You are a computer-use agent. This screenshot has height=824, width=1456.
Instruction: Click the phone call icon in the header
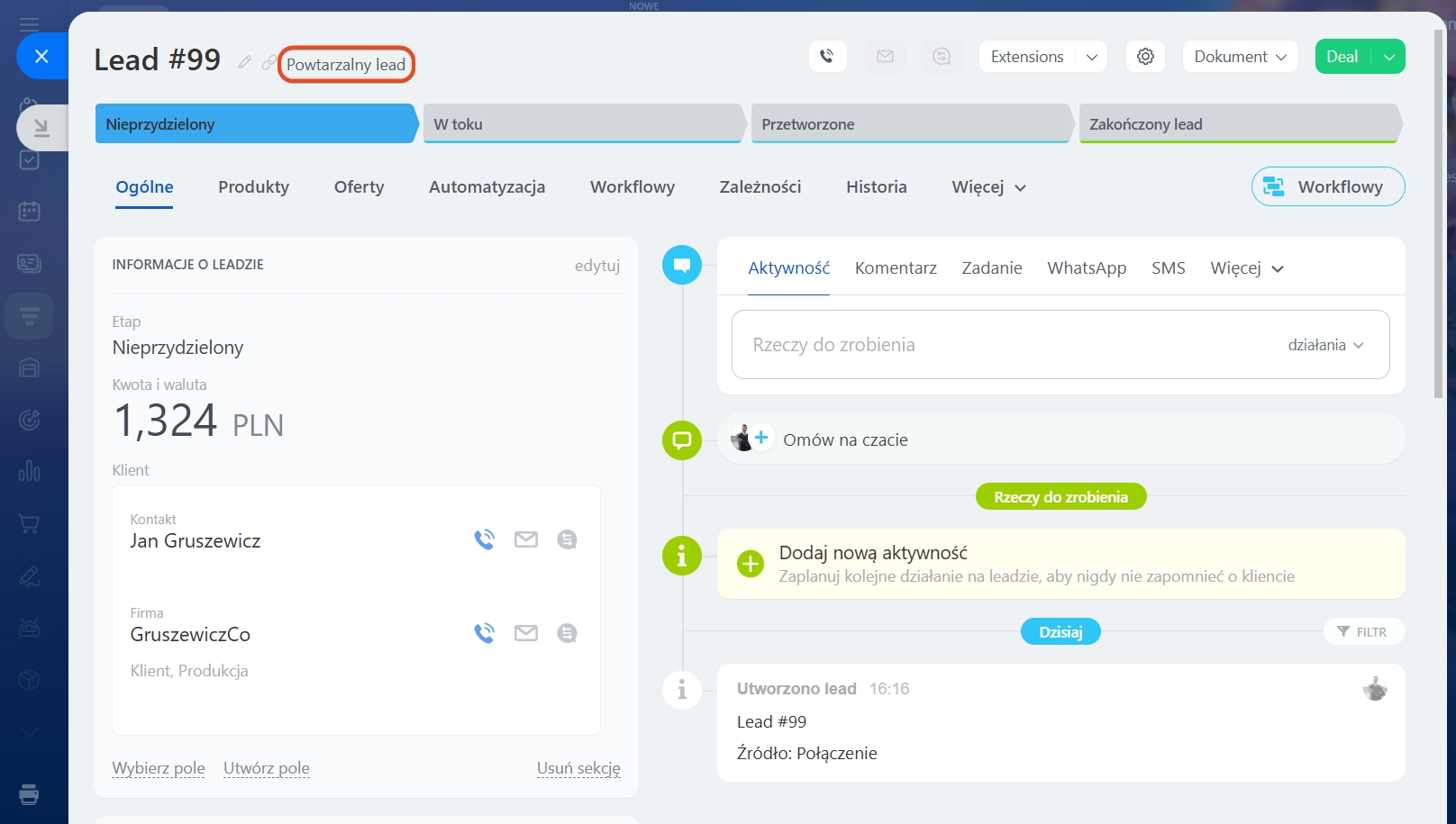click(827, 57)
